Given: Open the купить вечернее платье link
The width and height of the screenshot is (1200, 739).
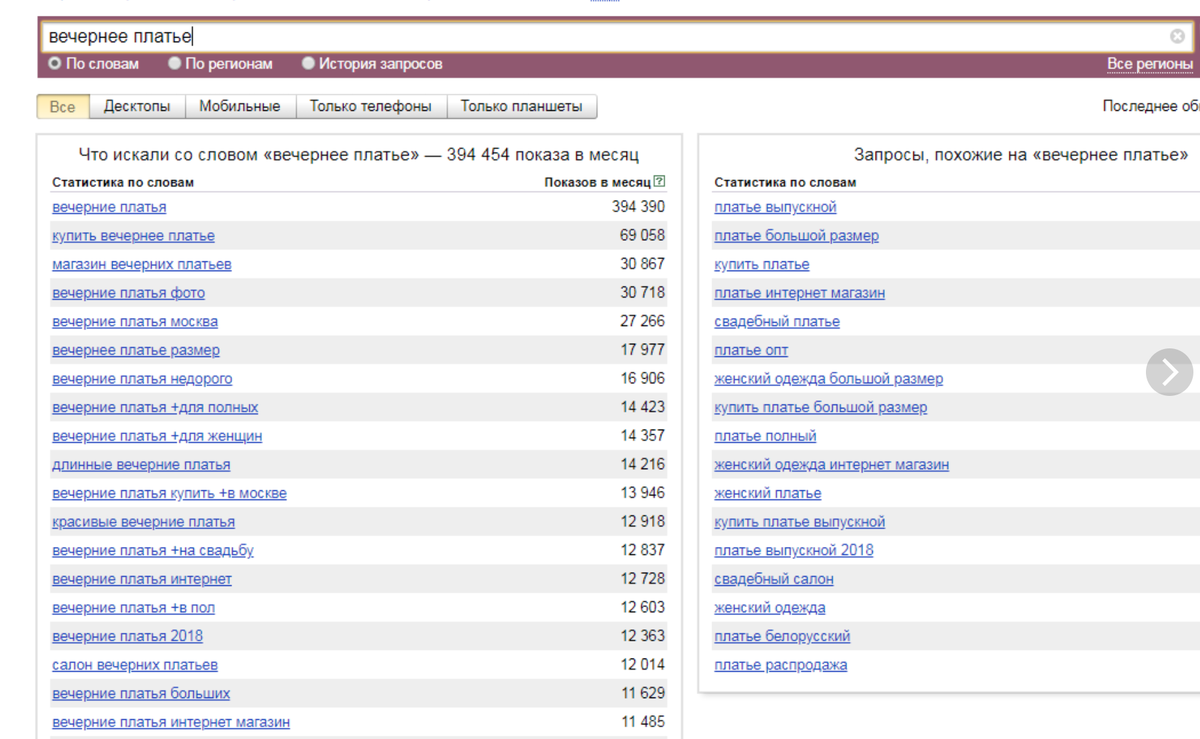Looking at the screenshot, I should (x=133, y=236).
